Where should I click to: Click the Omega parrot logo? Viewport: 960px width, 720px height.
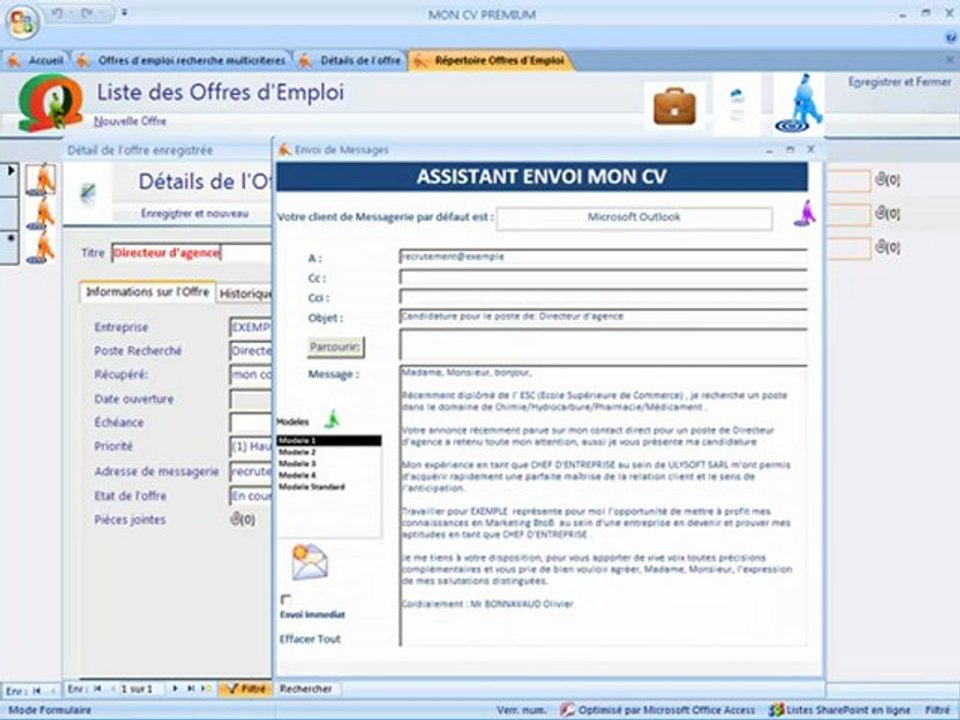pyautogui.click(x=50, y=103)
